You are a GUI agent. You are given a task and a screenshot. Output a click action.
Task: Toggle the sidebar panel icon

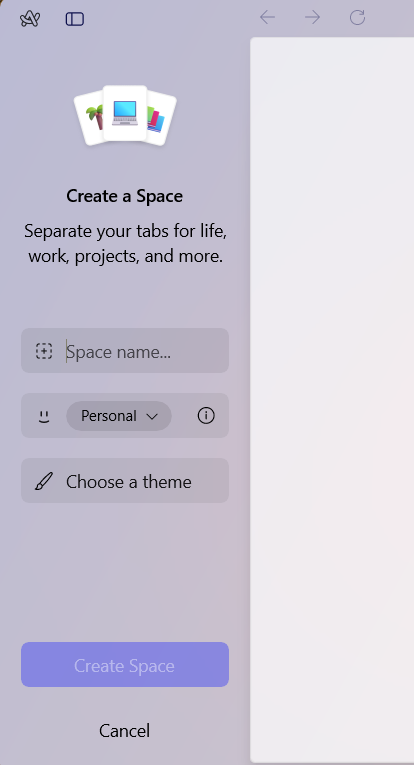click(x=75, y=19)
